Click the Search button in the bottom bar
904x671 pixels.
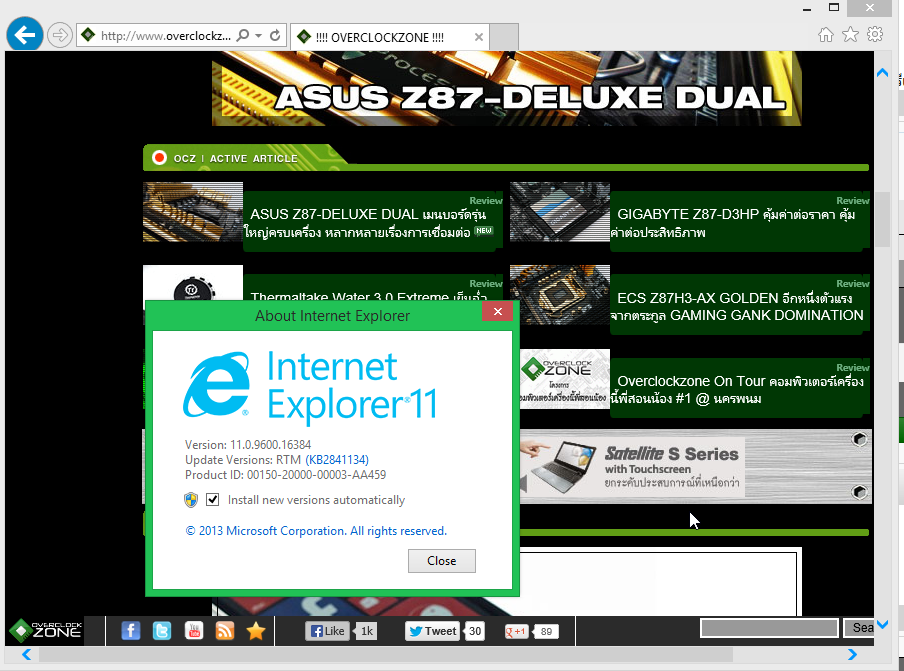coord(859,628)
